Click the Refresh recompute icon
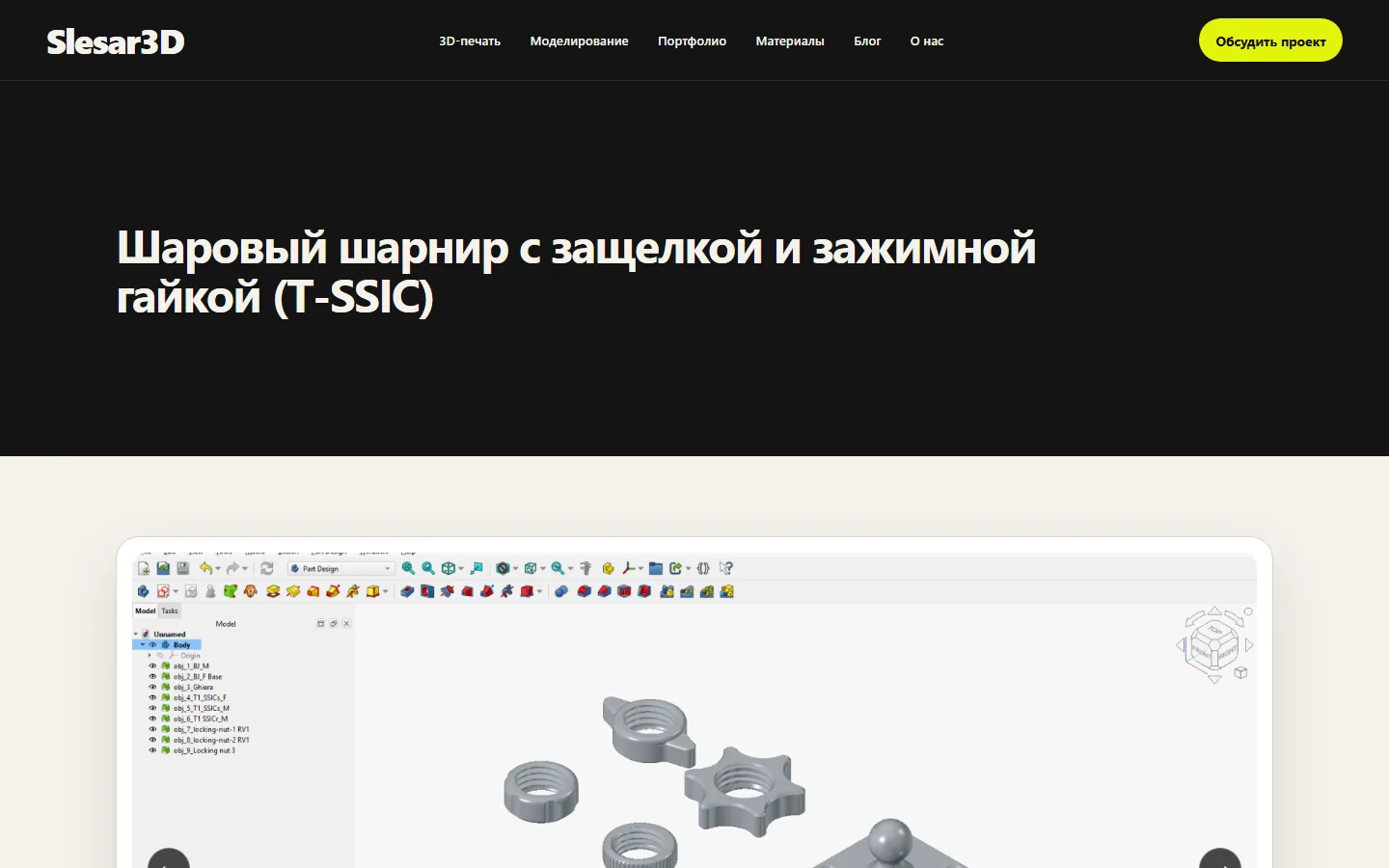The height and width of the screenshot is (868, 1389). [266, 569]
